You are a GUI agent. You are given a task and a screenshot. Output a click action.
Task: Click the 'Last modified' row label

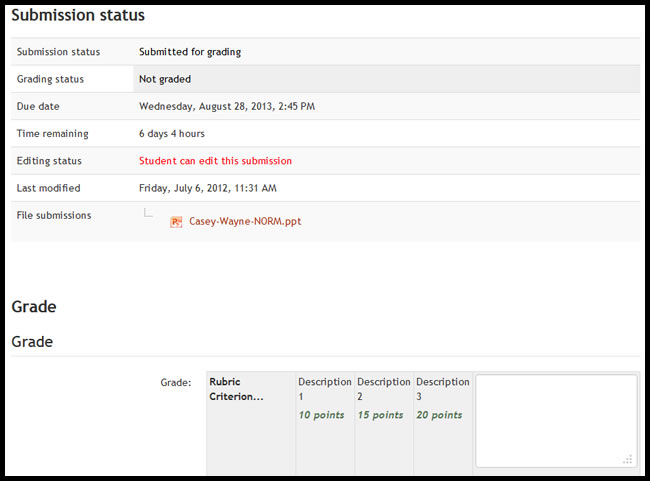[49, 188]
